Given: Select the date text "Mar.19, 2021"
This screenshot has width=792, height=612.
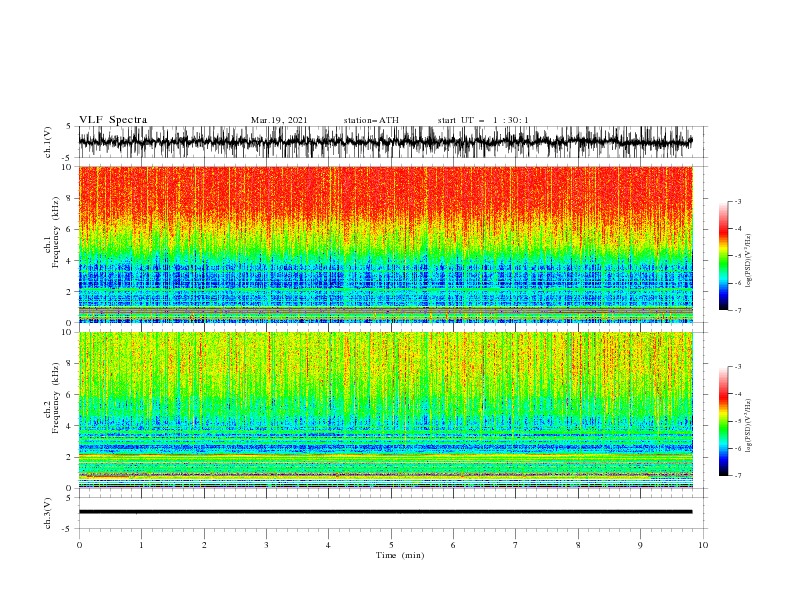Looking at the screenshot, I should 279,120.
